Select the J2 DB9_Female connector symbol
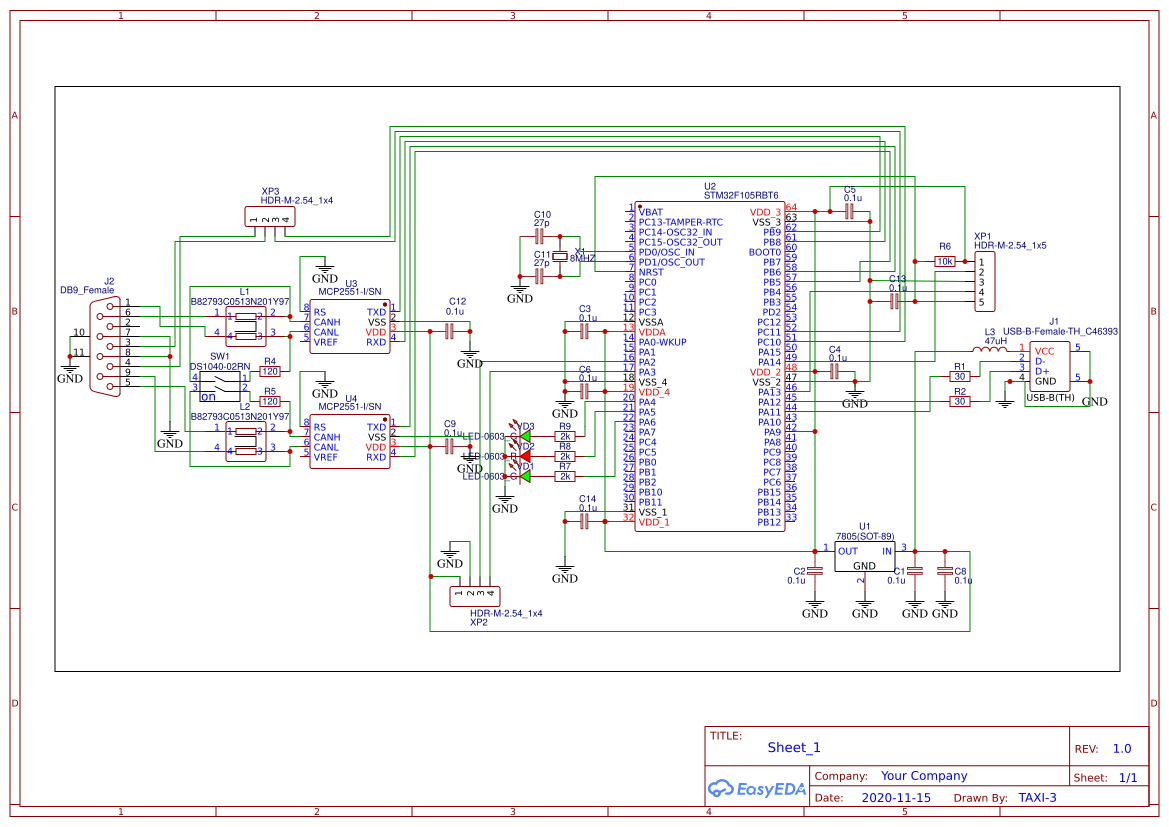 click(x=106, y=346)
